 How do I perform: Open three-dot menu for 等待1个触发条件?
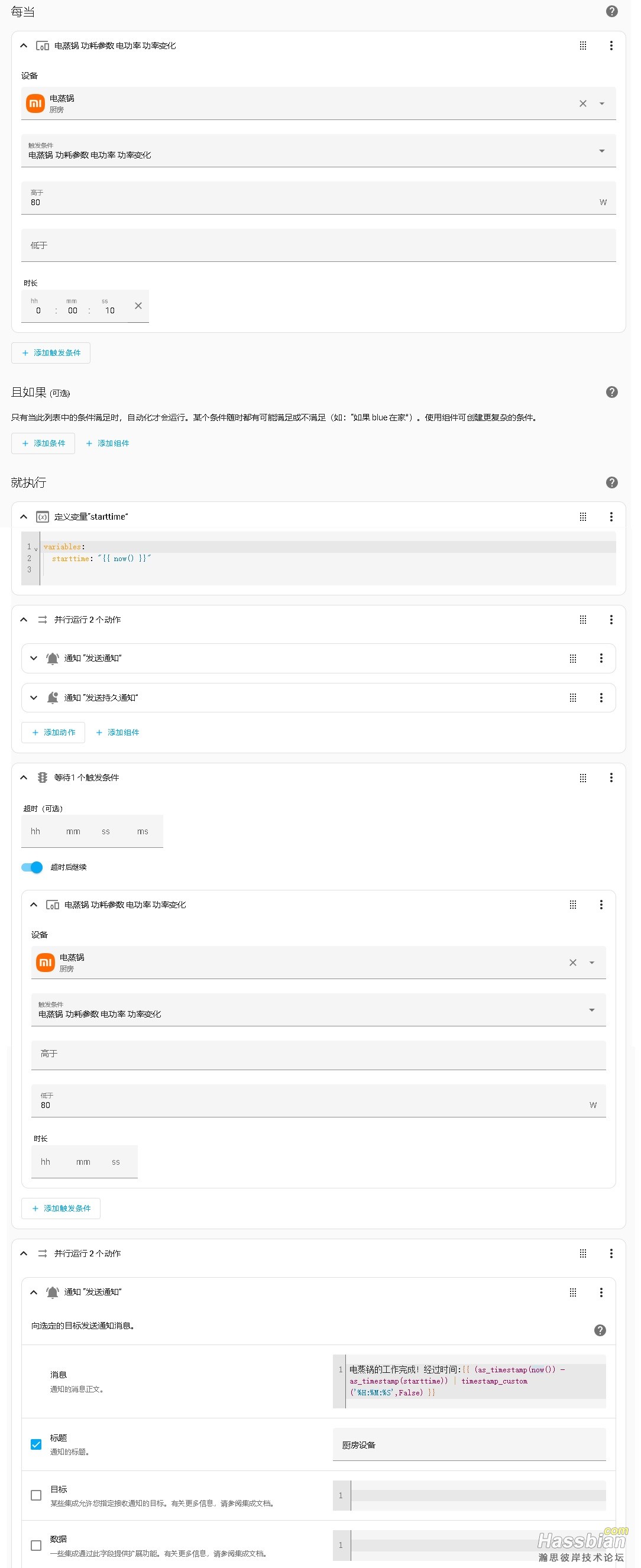[611, 778]
